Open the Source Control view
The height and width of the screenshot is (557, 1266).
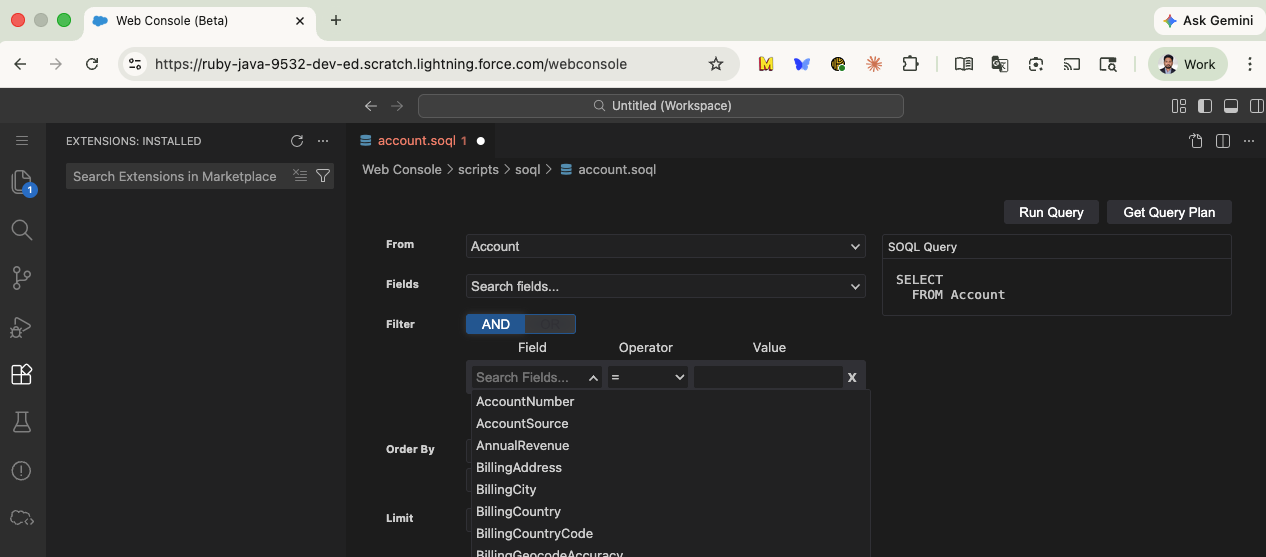22,278
